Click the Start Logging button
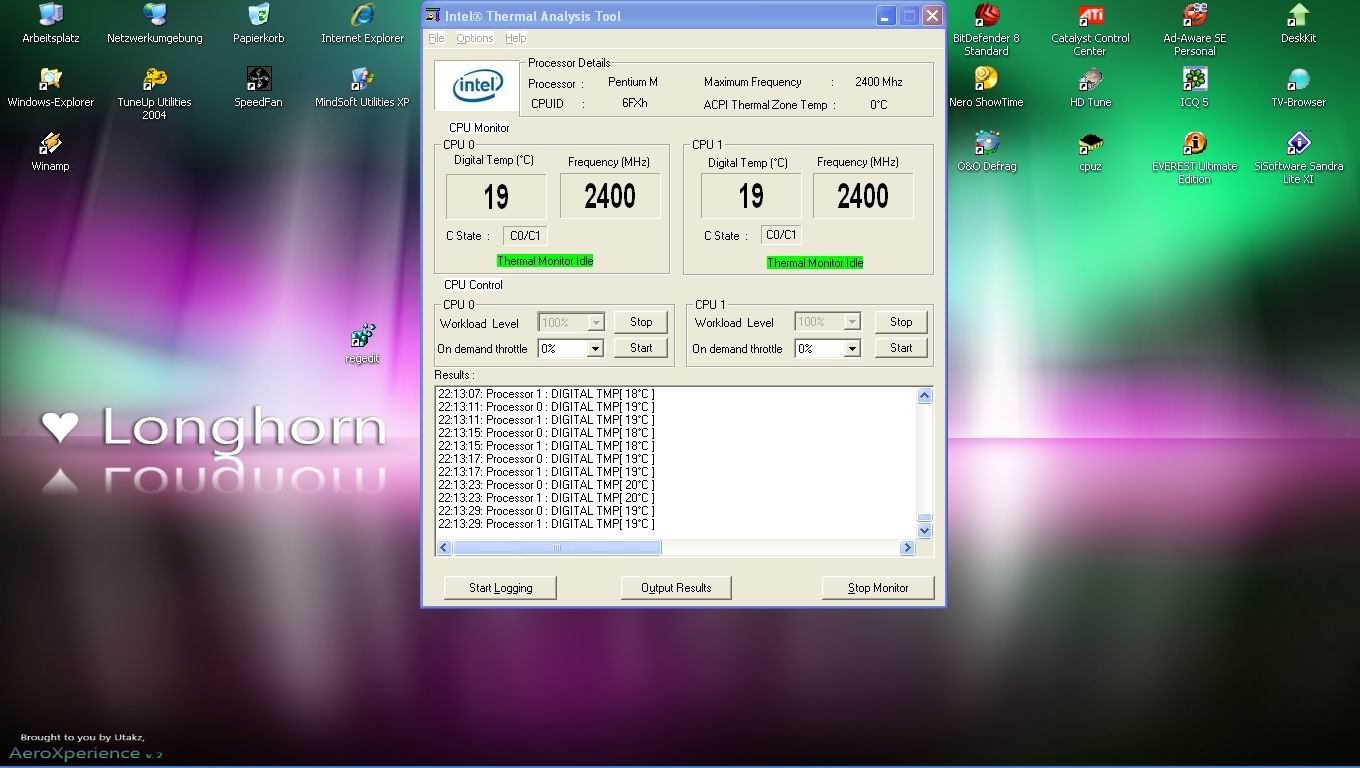The image size is (1360, 768). coord(500,588)
